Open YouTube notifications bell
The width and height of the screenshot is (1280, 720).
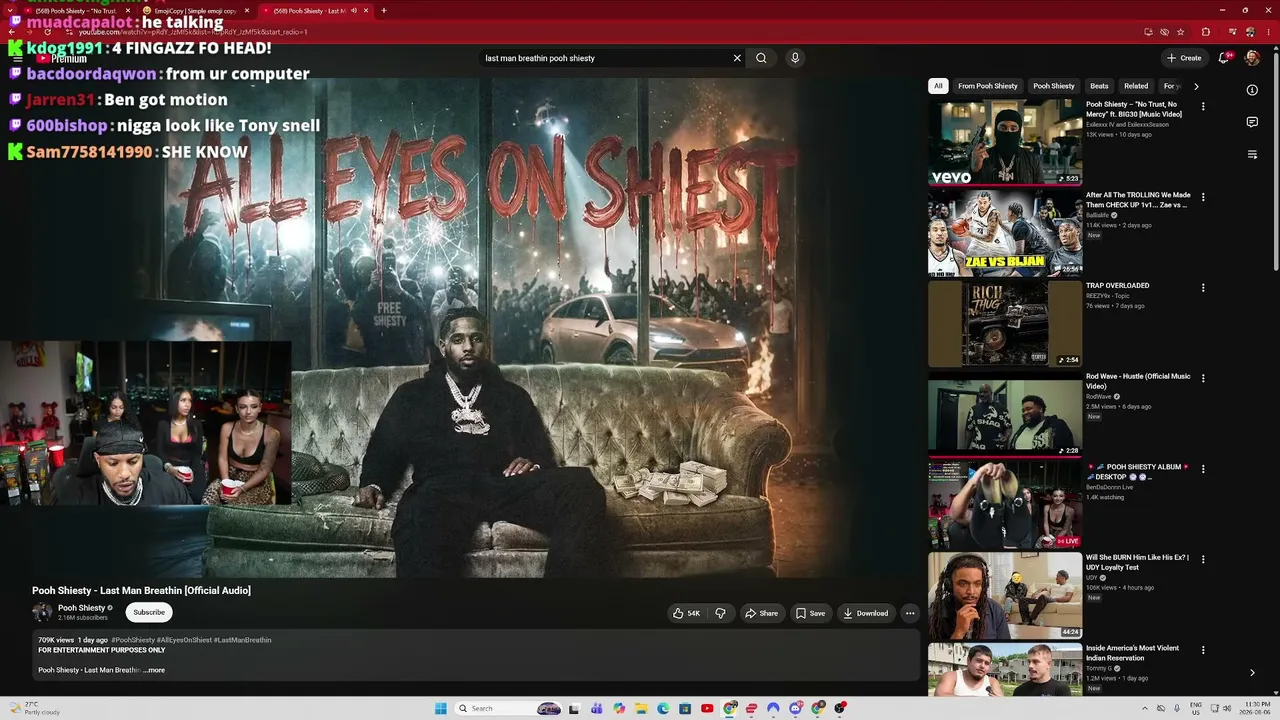1223,58
